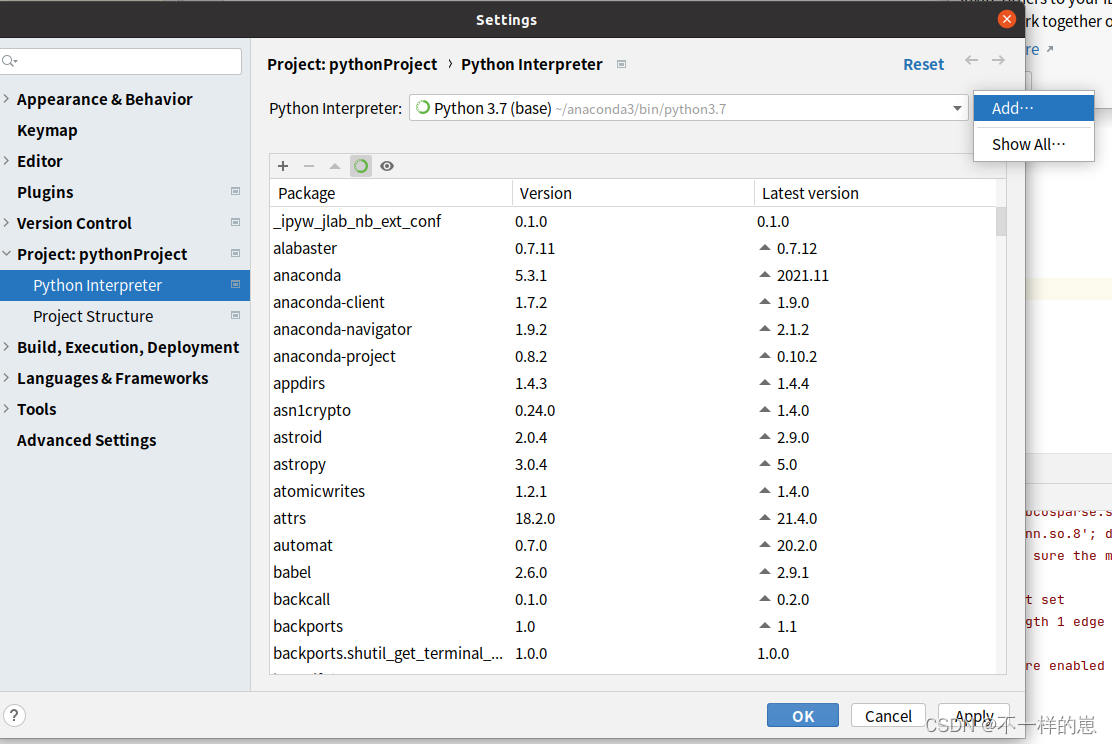Select the alabaster package row
Image resolution: width=1112 pixels, height=744 pixels.
coord(633,248)
